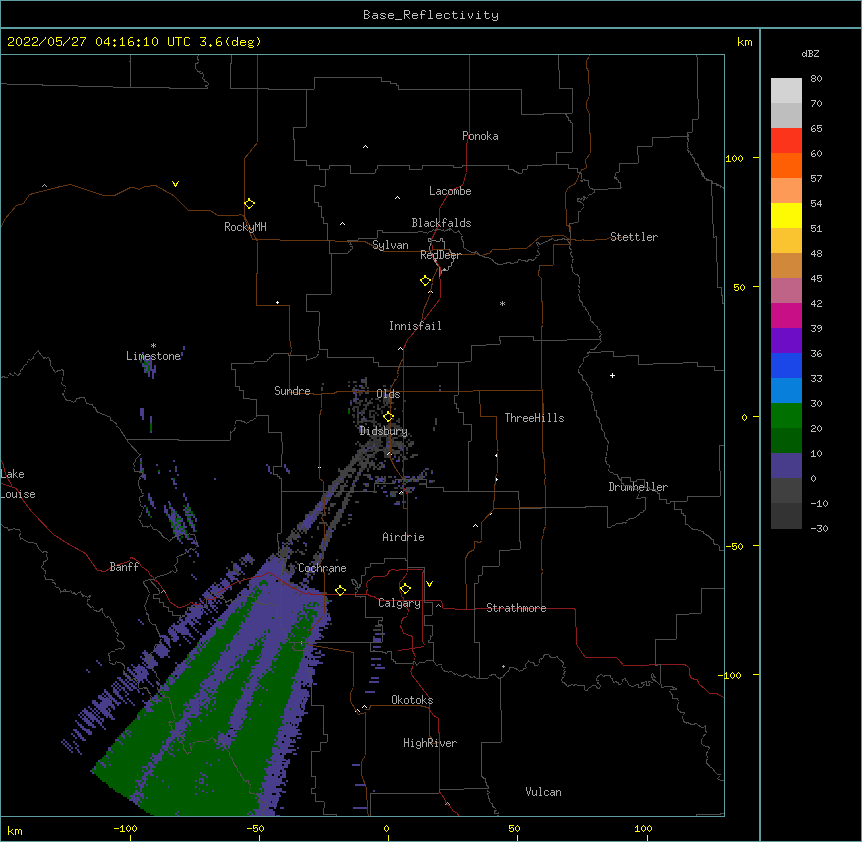Image resolution: width=862 pixels, height=842 pixels.
Task: Pick the light gray 70-80 dBZ swatch
Action: pos(786,90)
